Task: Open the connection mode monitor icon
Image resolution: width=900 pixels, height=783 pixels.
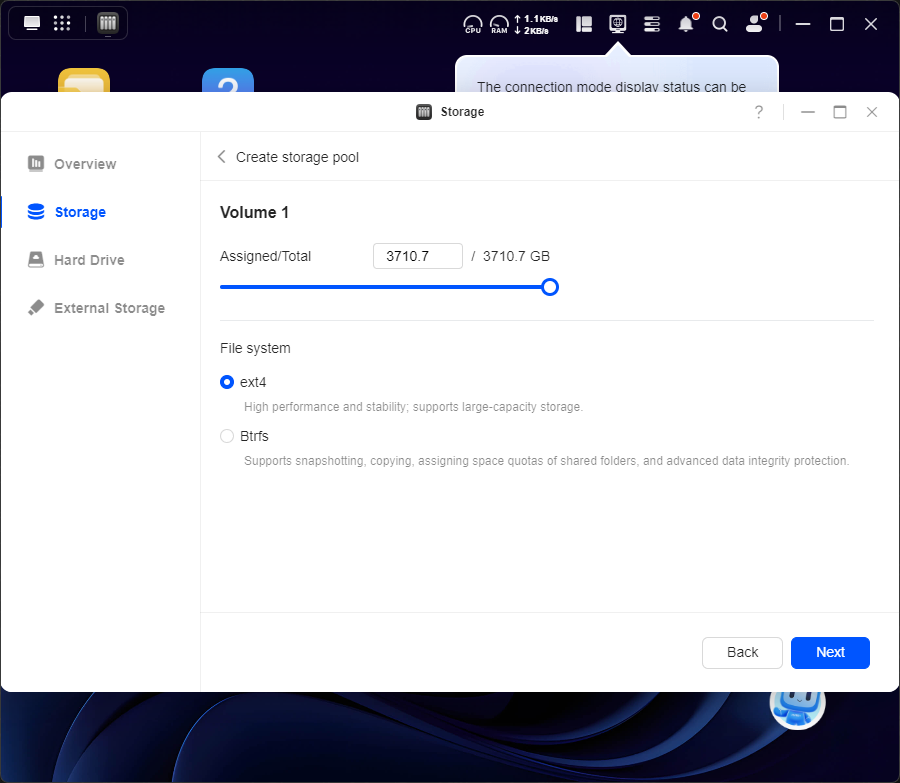Action: click(618, 23)
